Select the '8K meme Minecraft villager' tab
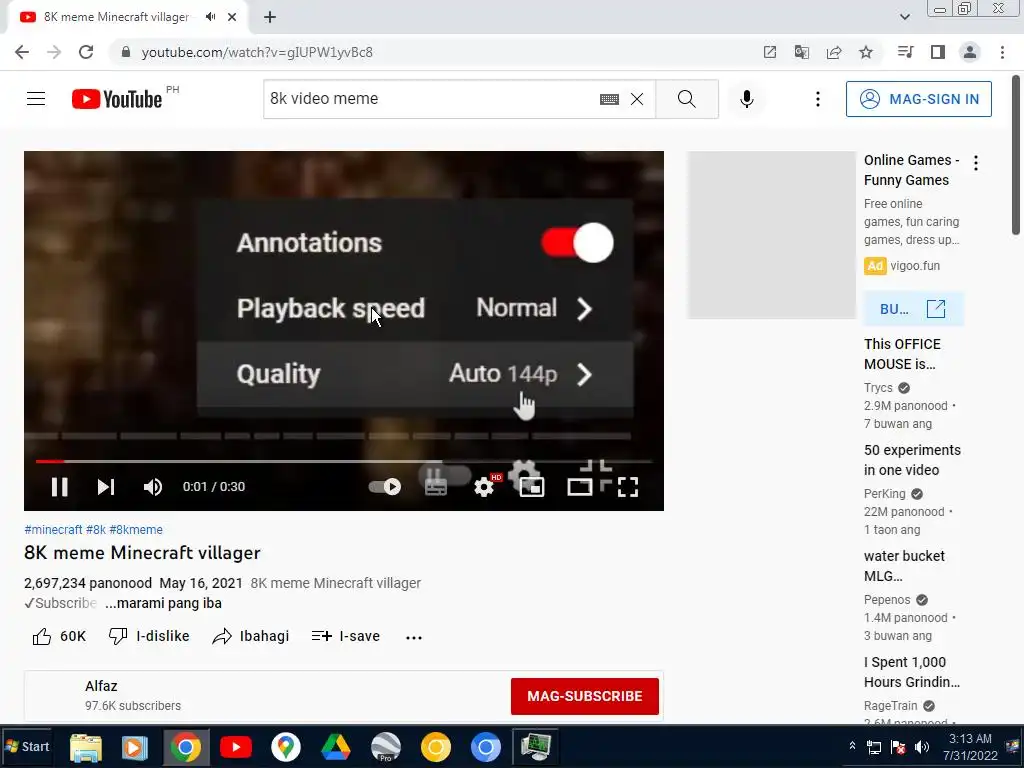 point(127,17)
